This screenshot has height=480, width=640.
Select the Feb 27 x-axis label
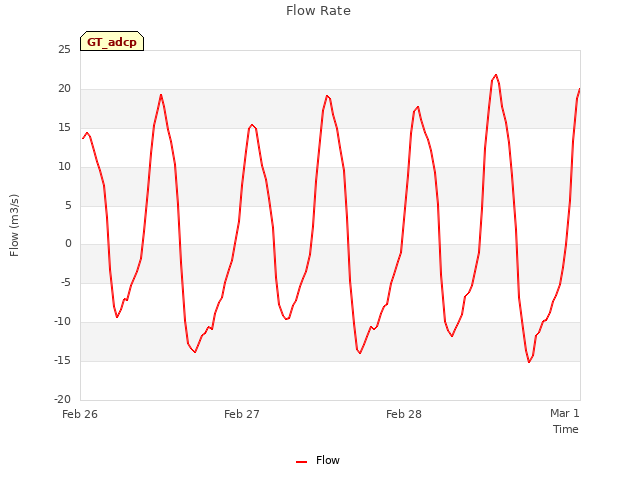[x=242, y=414]
